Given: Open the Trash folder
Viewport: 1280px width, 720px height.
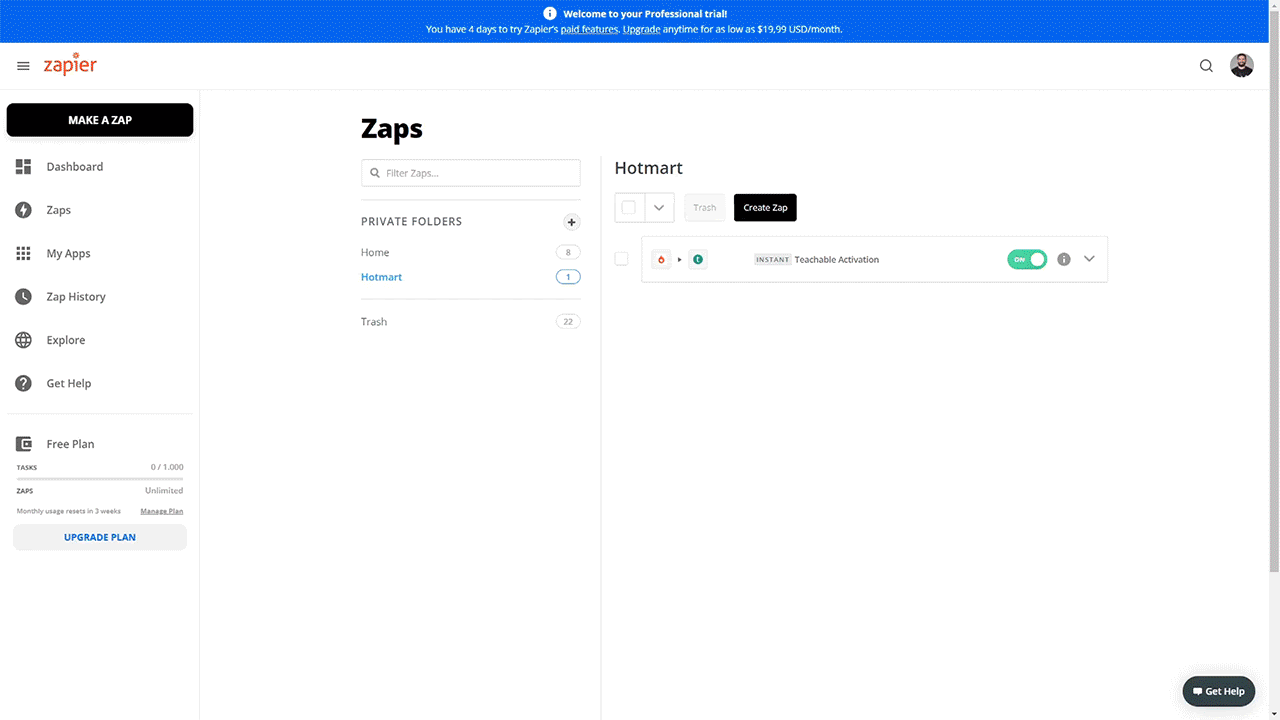Looking at the screenshot, I should coord(374,322).
